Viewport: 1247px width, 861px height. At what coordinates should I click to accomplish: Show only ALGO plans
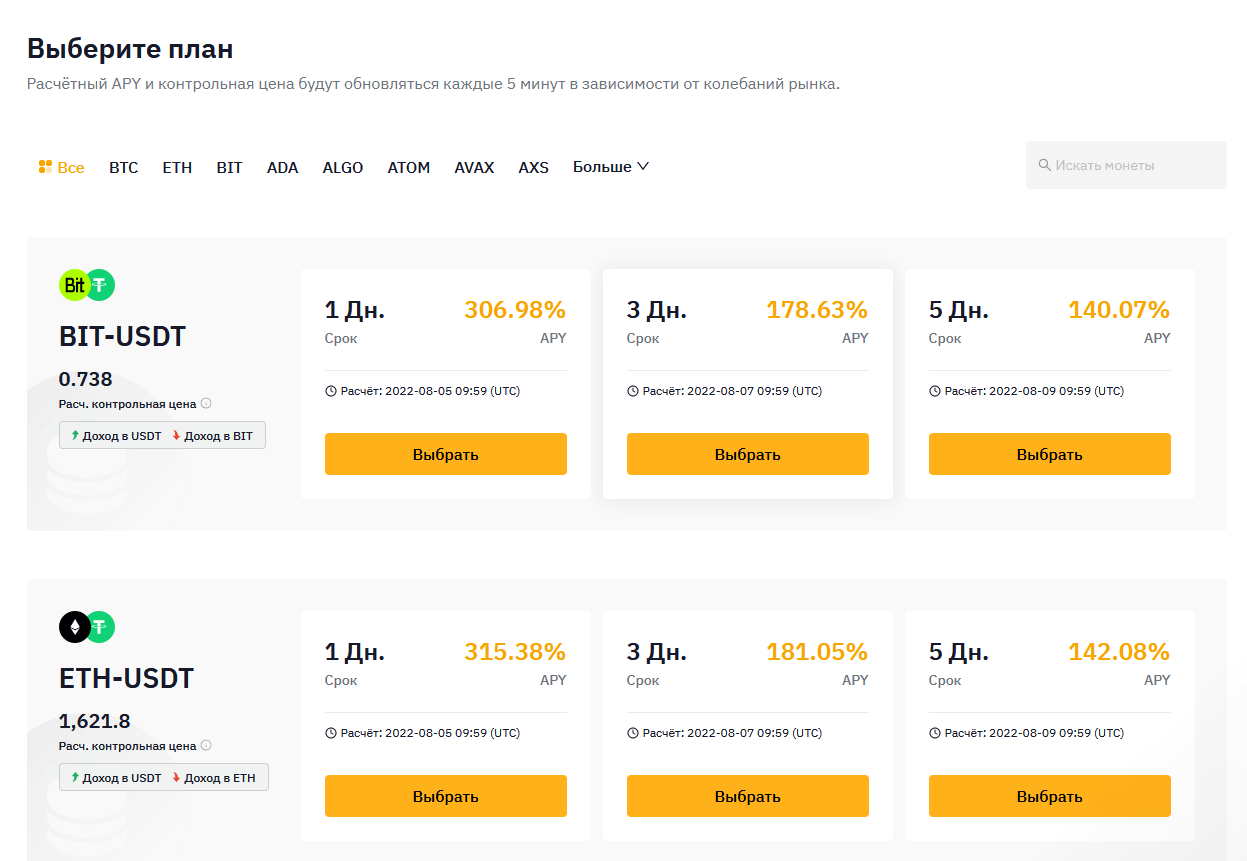(x=343, y=168)
